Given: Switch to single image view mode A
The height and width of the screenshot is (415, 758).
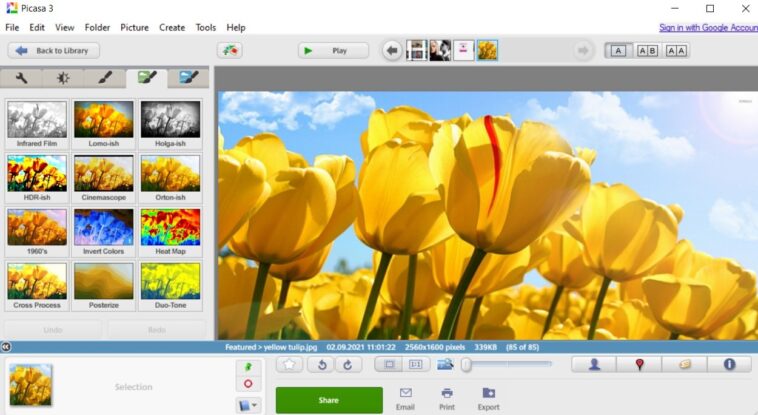Looking at the screenshot, I should [618, 50].
